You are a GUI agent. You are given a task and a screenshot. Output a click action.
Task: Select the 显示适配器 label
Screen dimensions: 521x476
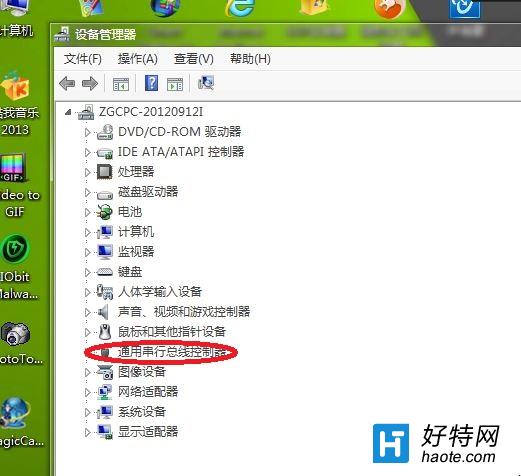click(x=148, y=432)
